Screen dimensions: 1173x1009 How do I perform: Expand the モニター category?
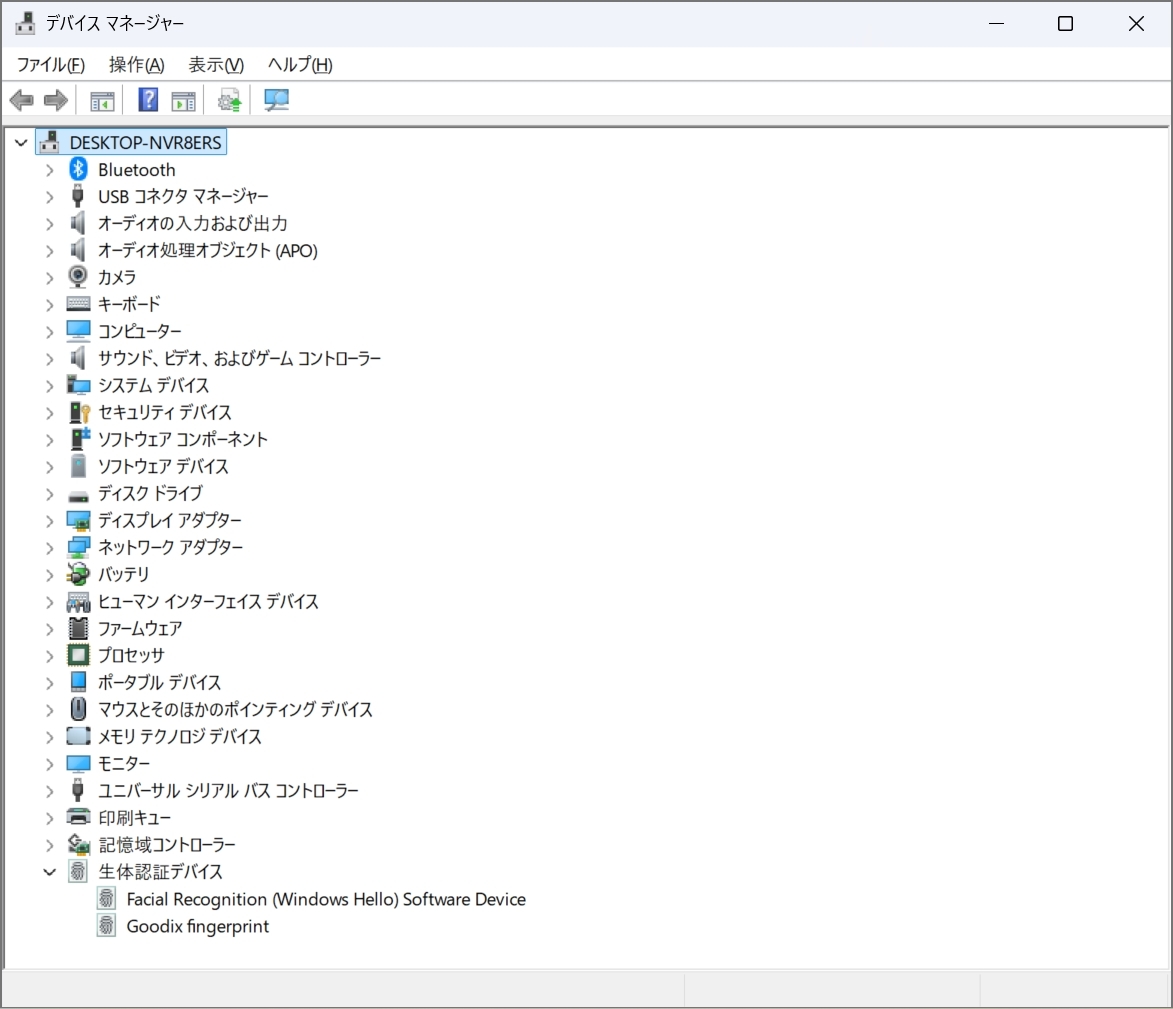(x=49, y=764)
